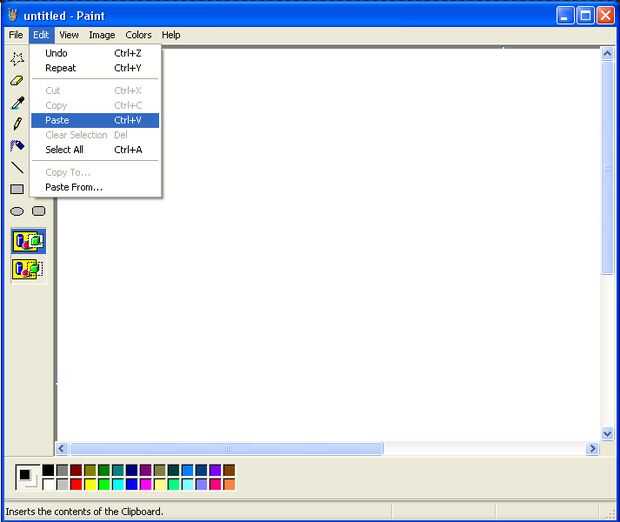Pick the dark green swatch in the top row
This screenshot has width=620, height=522.
coord(104,470)
